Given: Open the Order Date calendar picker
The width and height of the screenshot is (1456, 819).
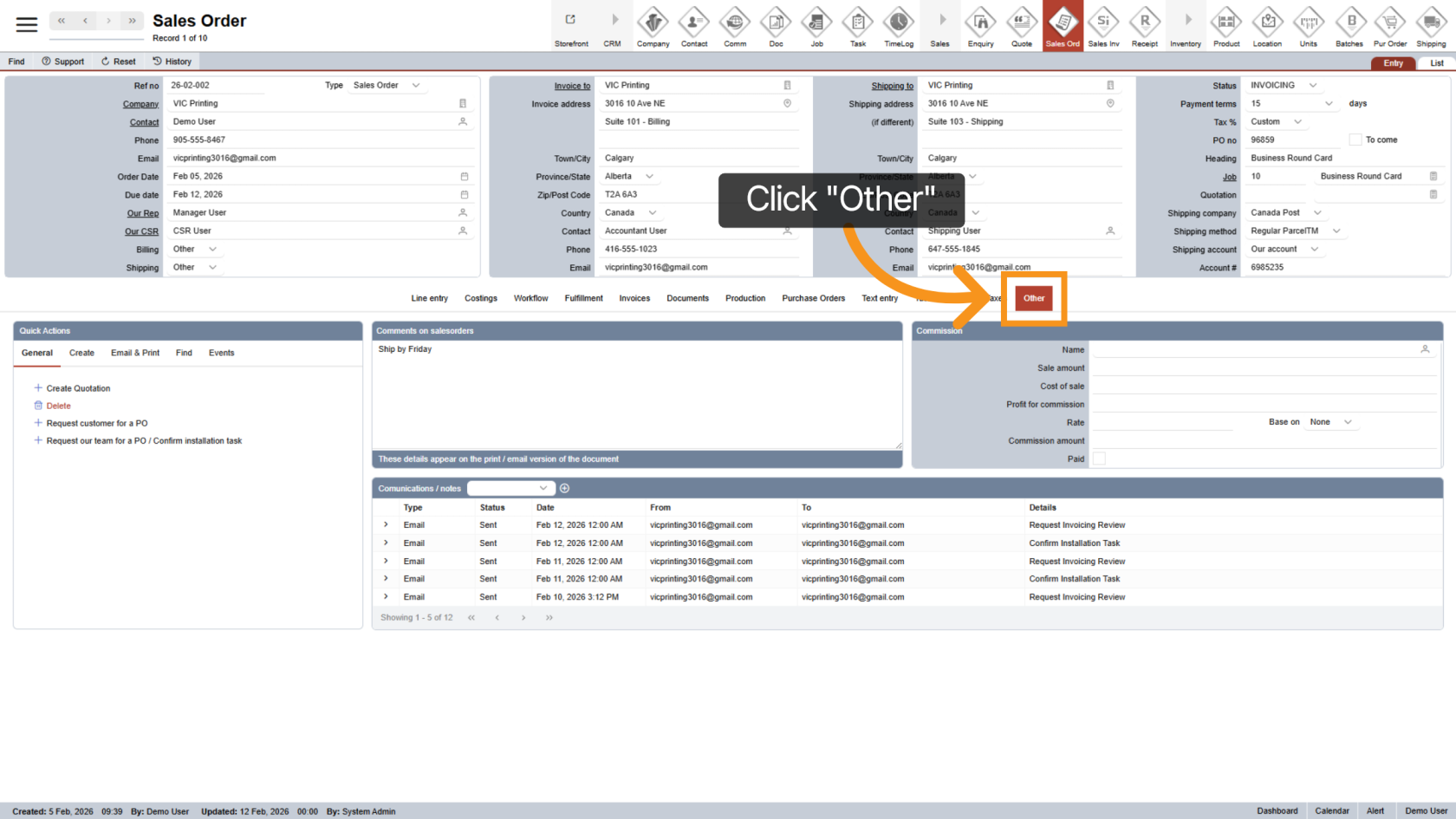Looking at the screenshot, I should coord(464,177).
